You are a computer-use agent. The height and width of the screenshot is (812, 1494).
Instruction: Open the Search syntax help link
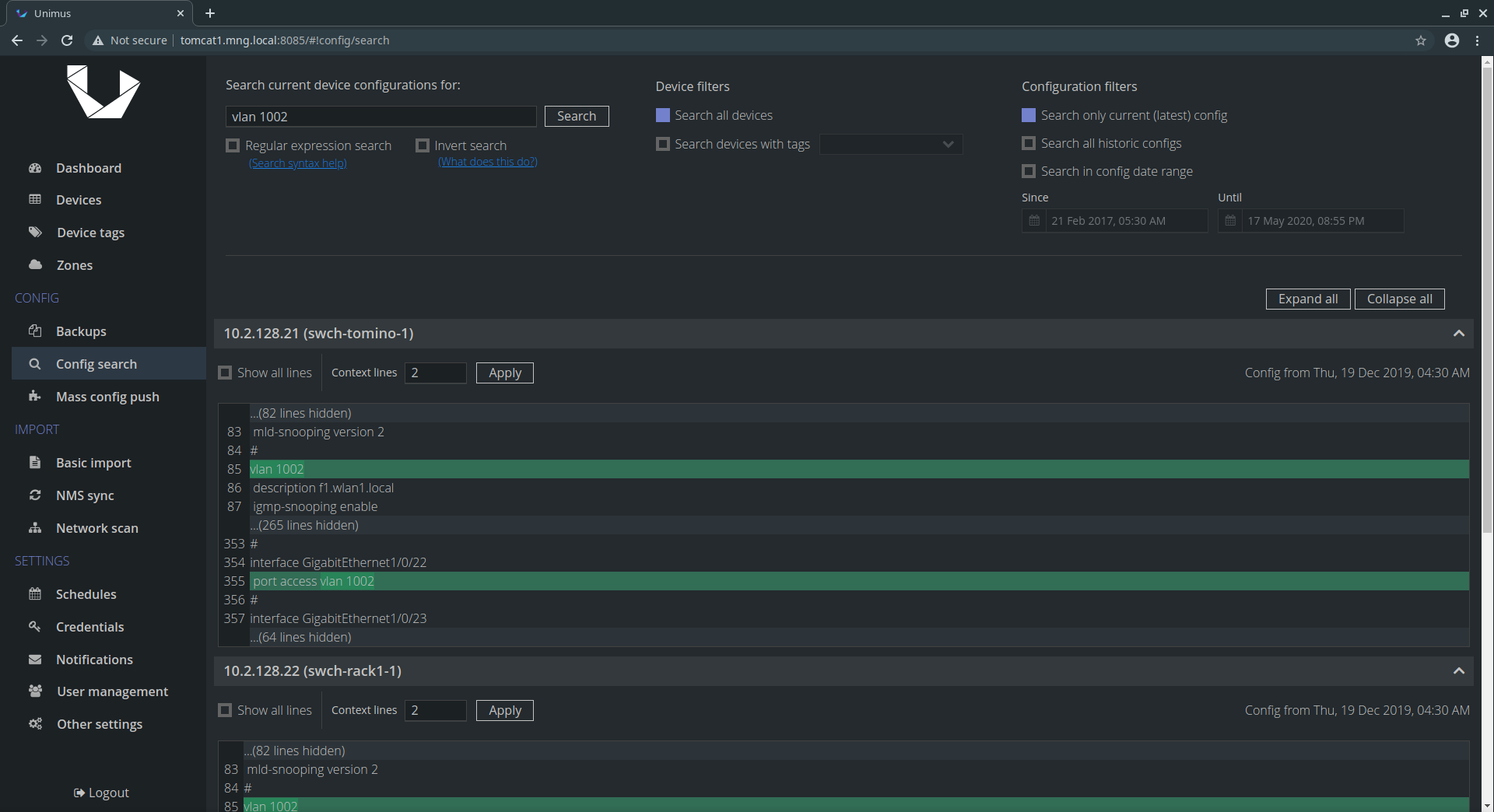coord(298,163)
